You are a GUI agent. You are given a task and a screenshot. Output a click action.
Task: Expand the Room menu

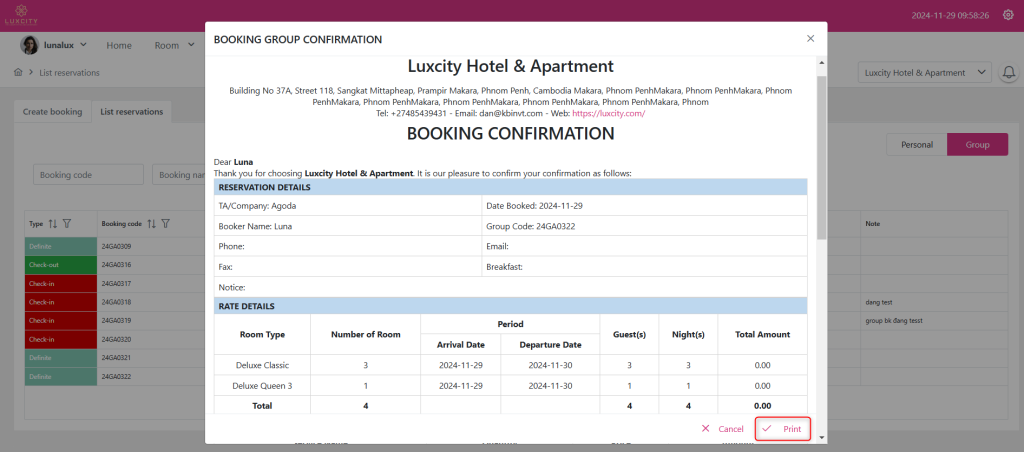click(x=172, y=45)
